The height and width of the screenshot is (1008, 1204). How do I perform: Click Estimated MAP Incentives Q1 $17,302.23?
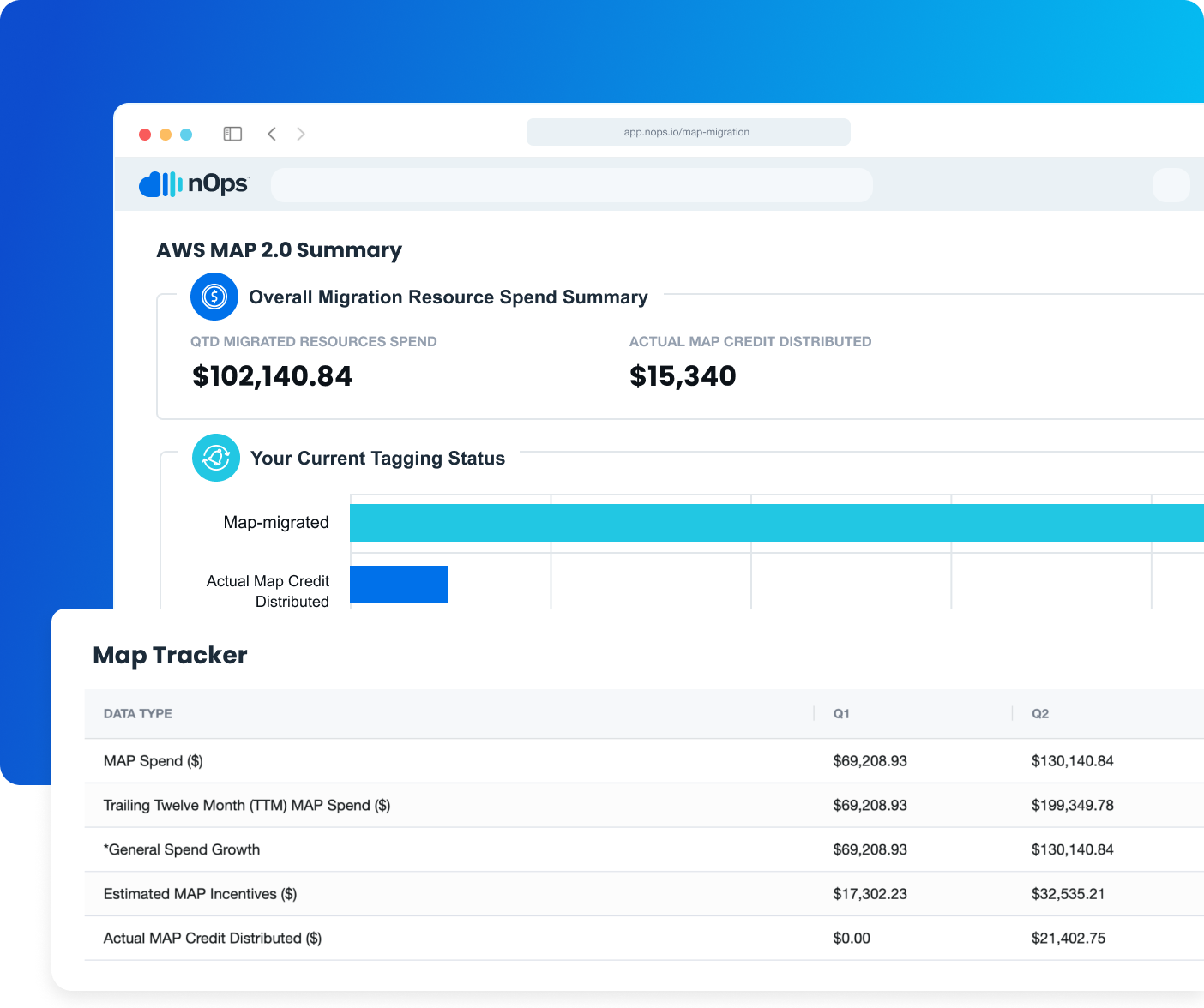(x=870, y=894)
